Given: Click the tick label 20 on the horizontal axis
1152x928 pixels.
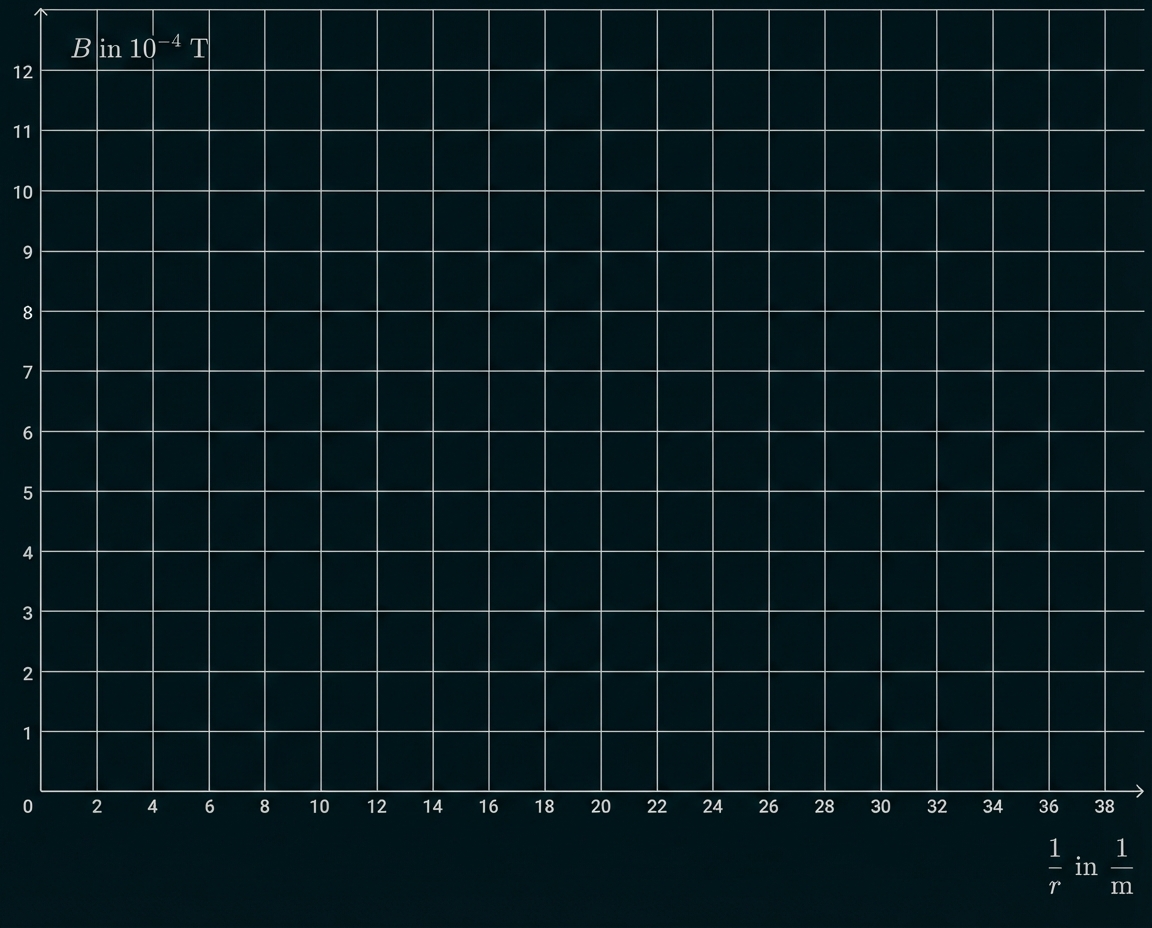Looking at the screenshot, I should click(x=600, y=806).
